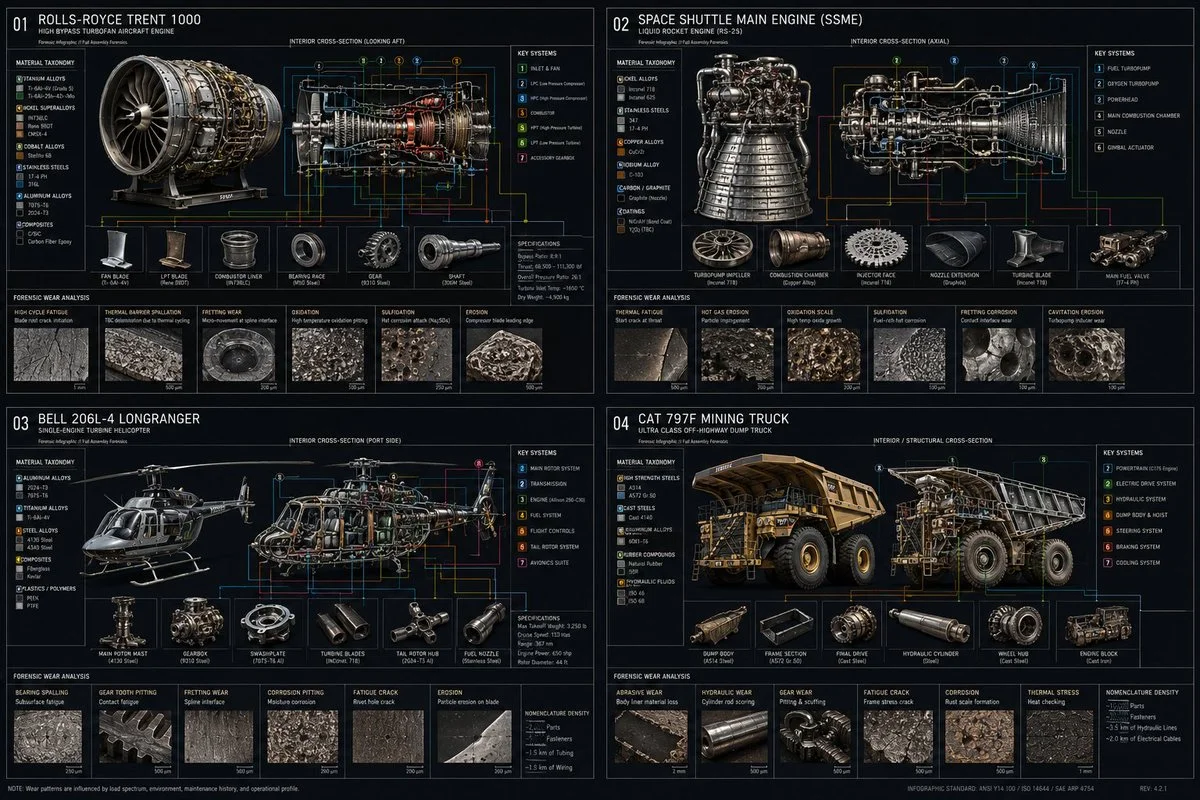
Task: Select the number box next to Powertrain
Action: [x=1108, y=467]
